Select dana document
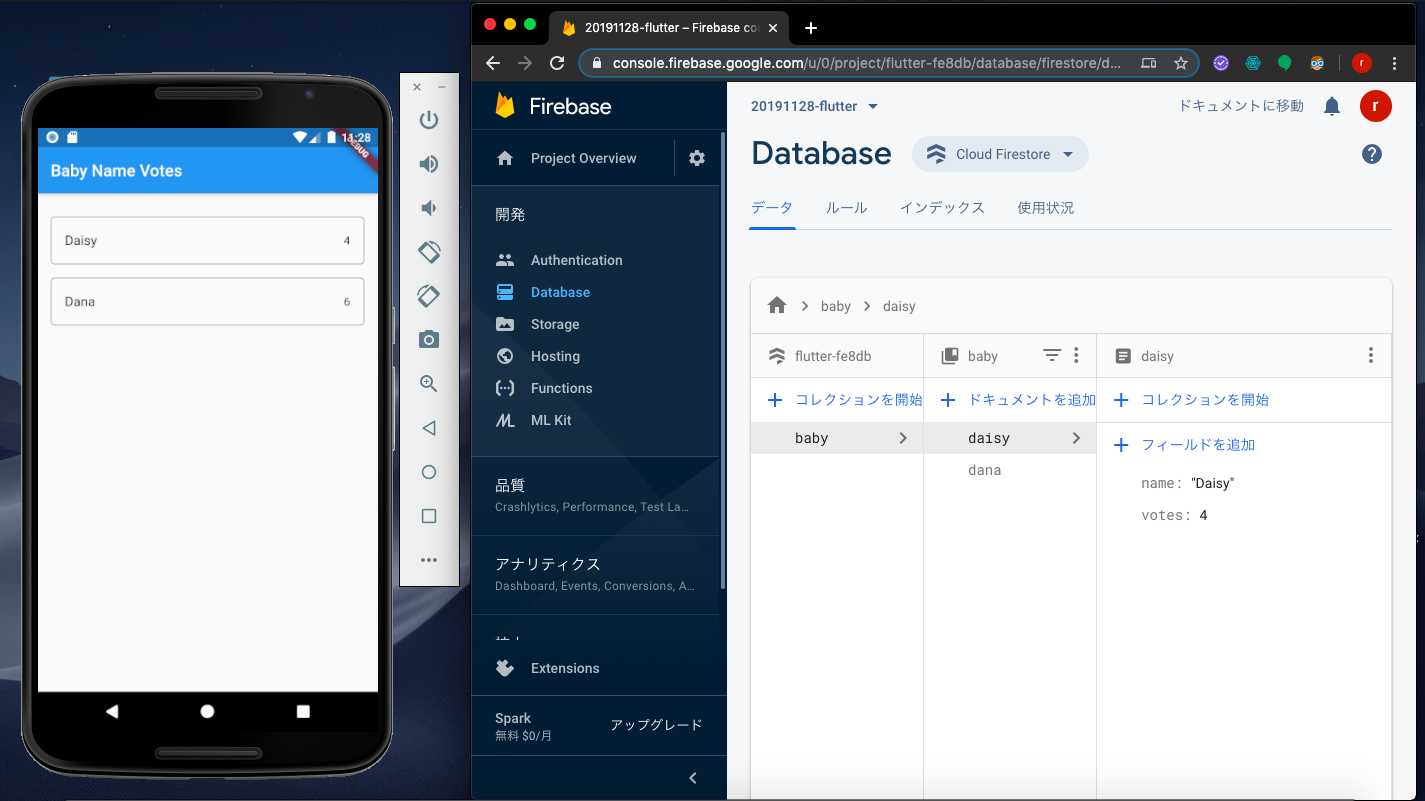Image resolution: width=1425 pixels, height=801 pixels. click(985, 470)
